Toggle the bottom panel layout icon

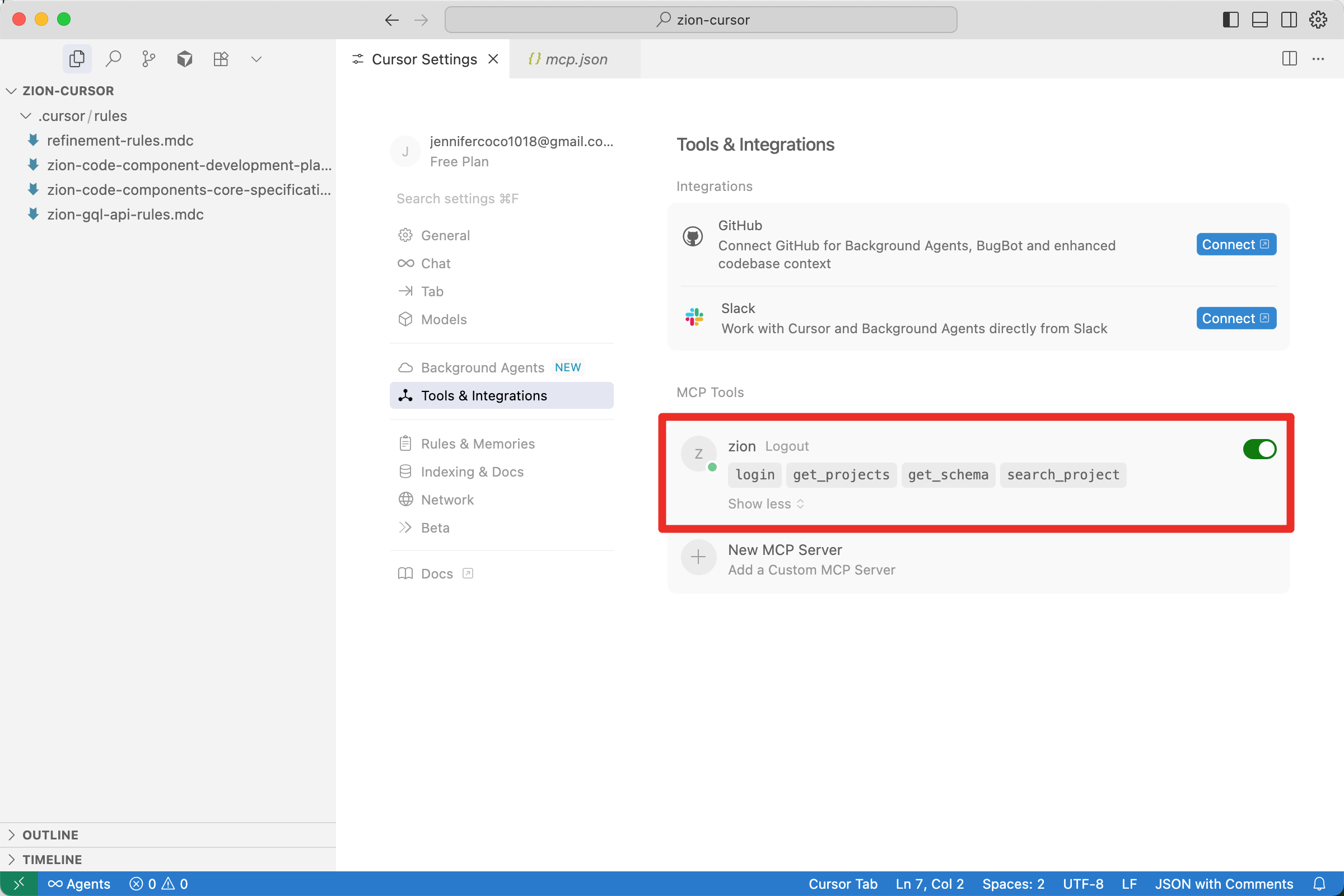click(x=1259, y=20)
